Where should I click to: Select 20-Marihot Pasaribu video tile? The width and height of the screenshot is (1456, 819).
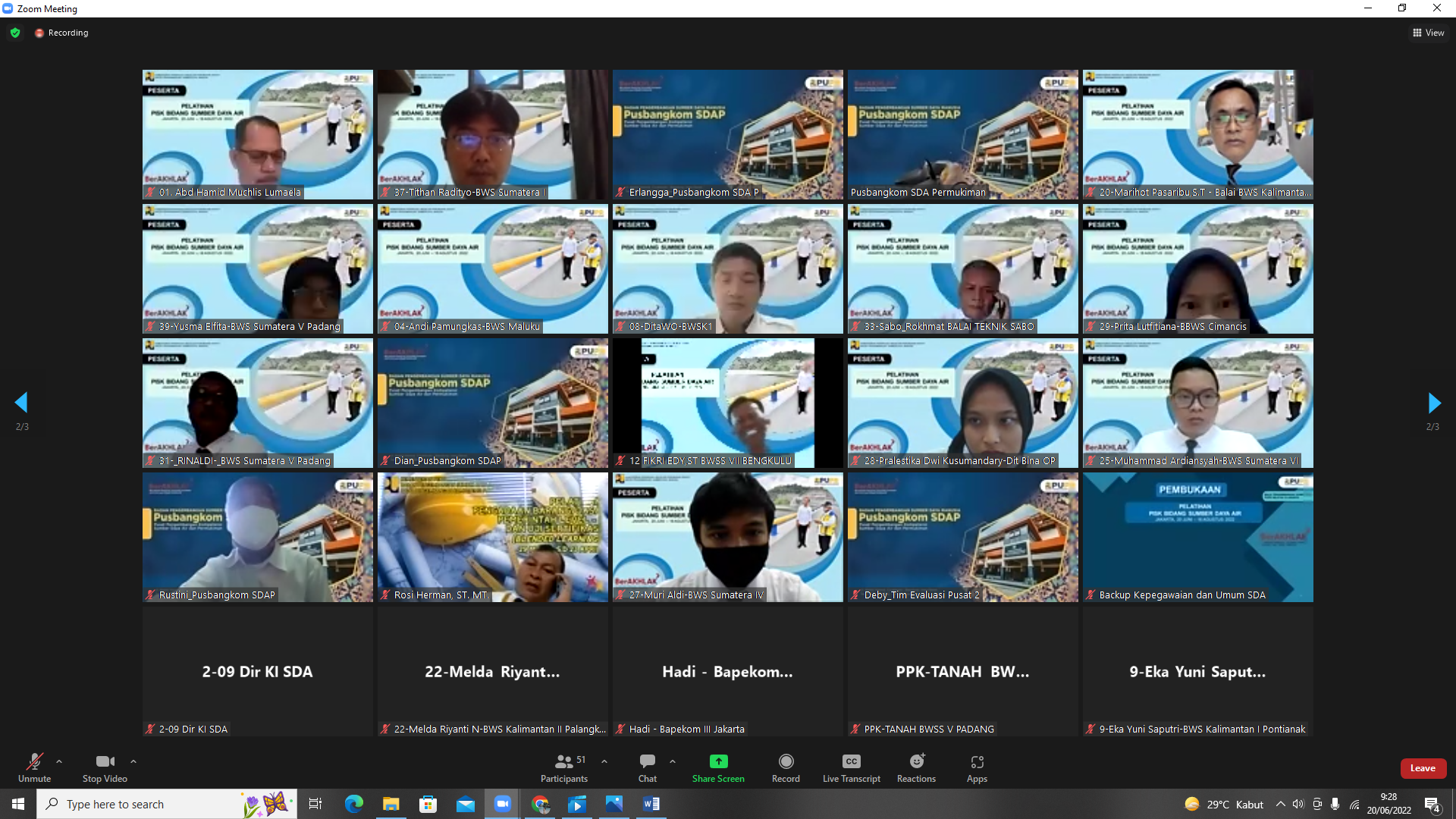(1198, 134)
